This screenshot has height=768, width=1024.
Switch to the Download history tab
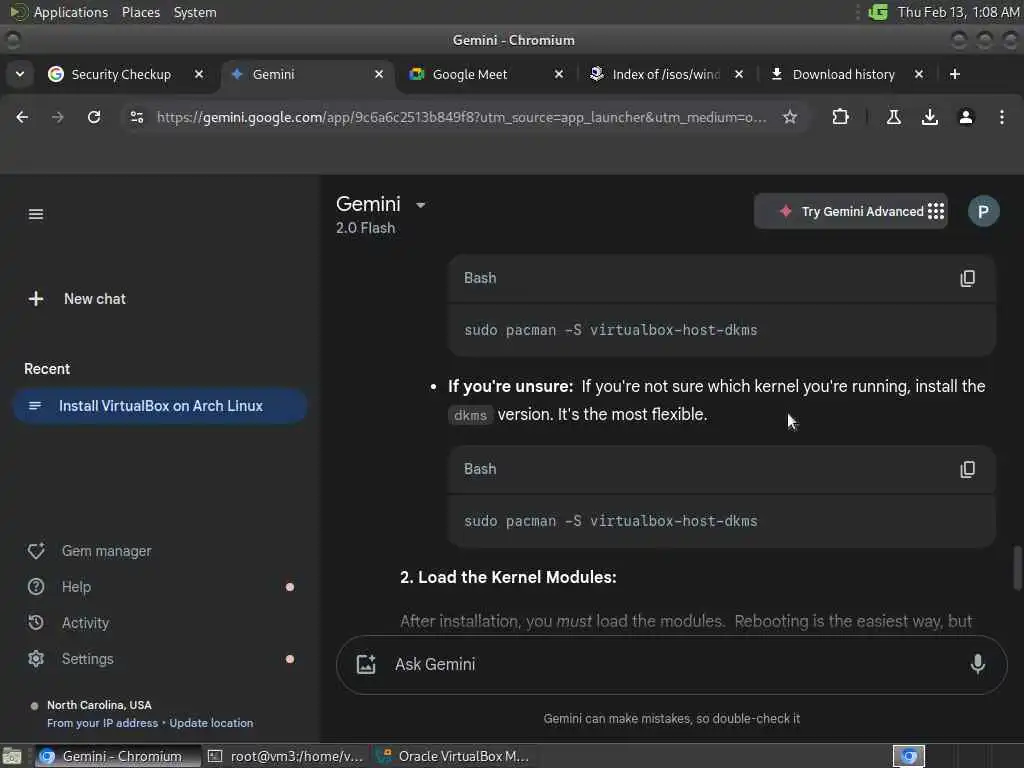[x=843, y=74]
